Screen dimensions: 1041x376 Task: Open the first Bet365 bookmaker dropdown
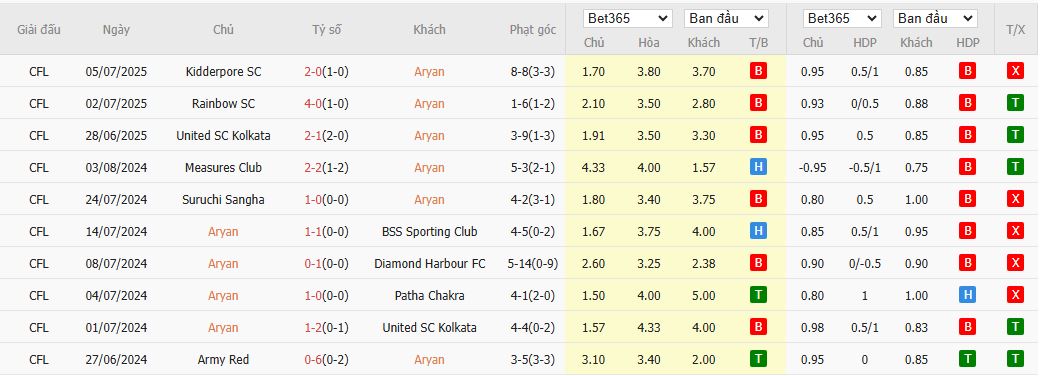coord(627,19)
